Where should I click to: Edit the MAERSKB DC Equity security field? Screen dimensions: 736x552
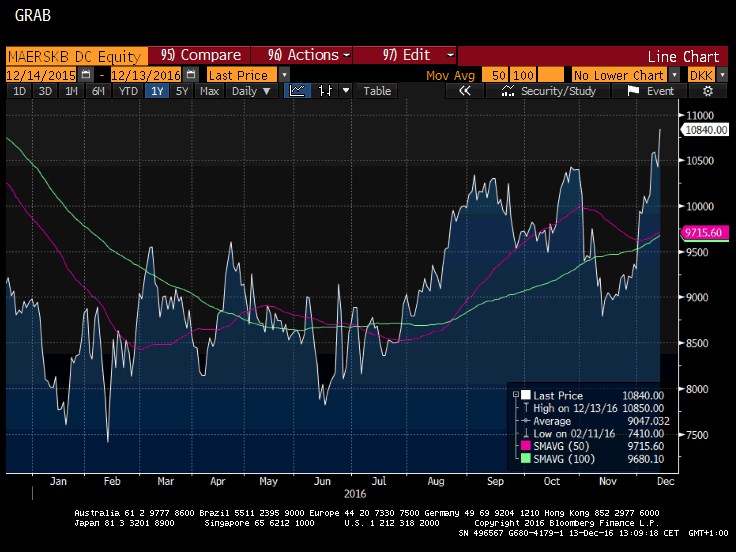coord(77,56)
